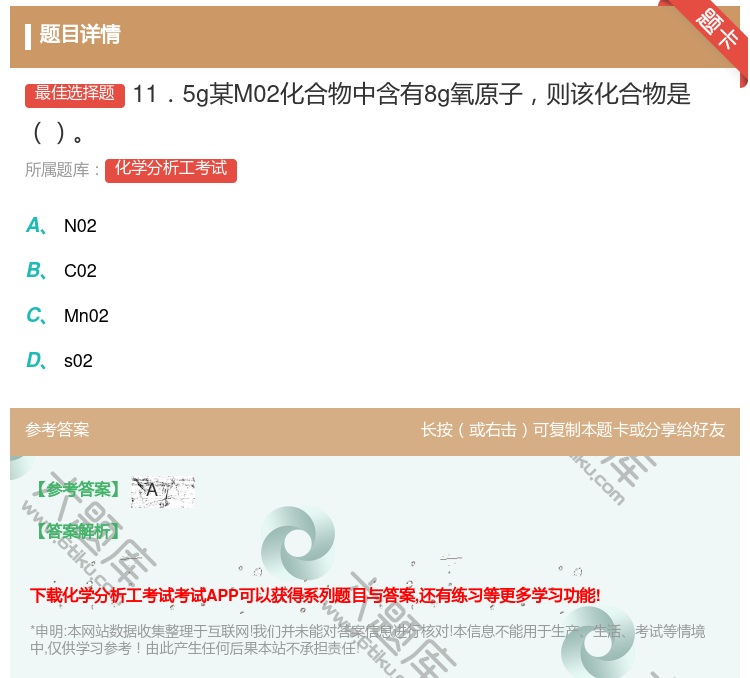Click the question text about M02 compound
The image size is (750, 678).
click(x=359, y=113)
